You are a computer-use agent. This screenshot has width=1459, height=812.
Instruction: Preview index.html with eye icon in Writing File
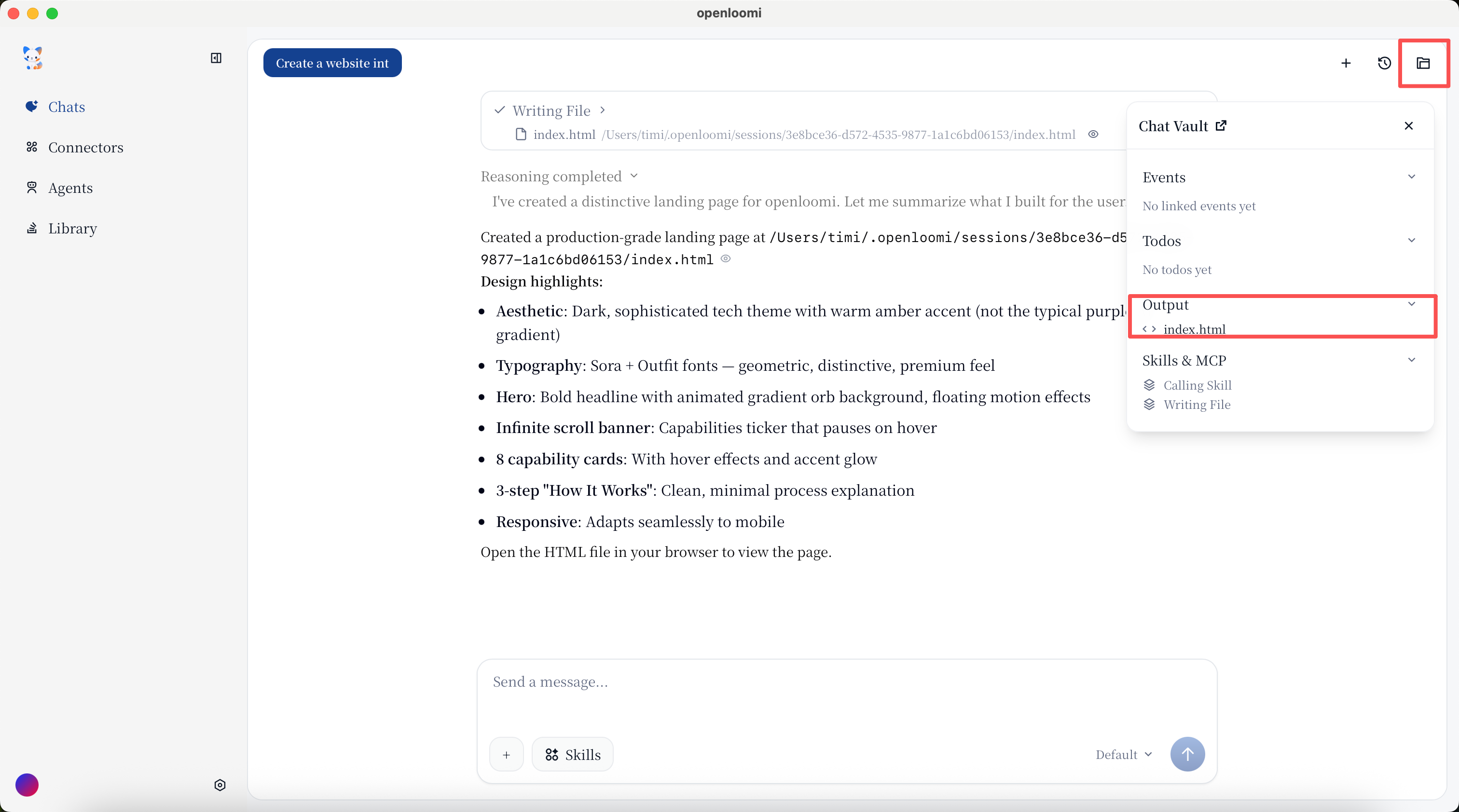[1093, 134]
